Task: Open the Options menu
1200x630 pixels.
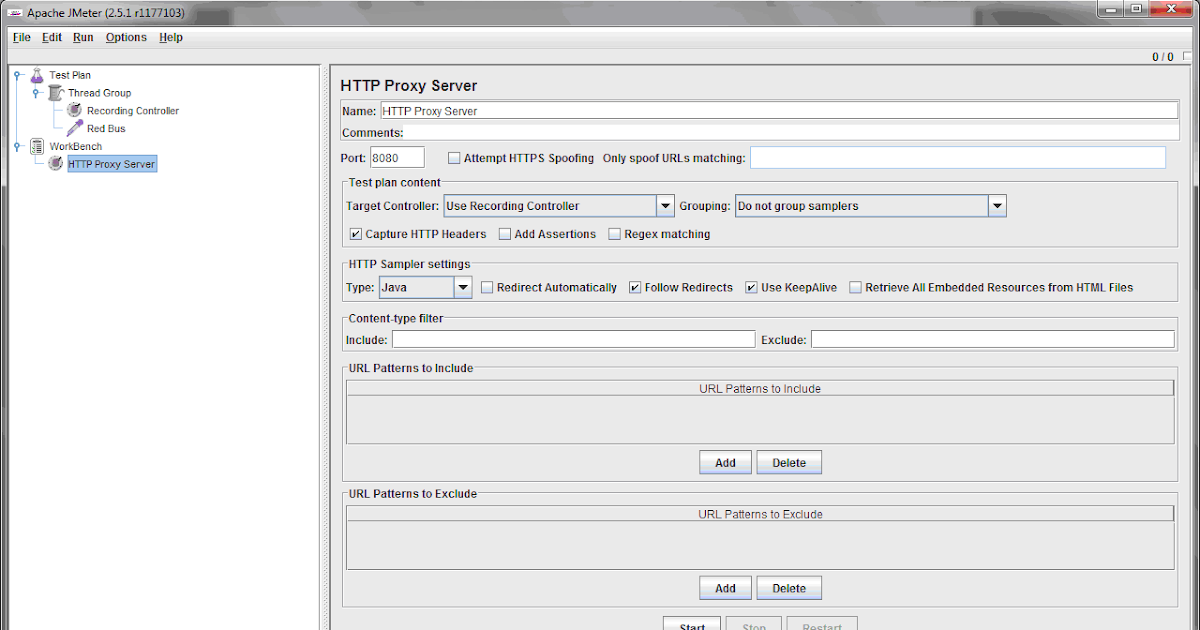Action: (126, 37)
